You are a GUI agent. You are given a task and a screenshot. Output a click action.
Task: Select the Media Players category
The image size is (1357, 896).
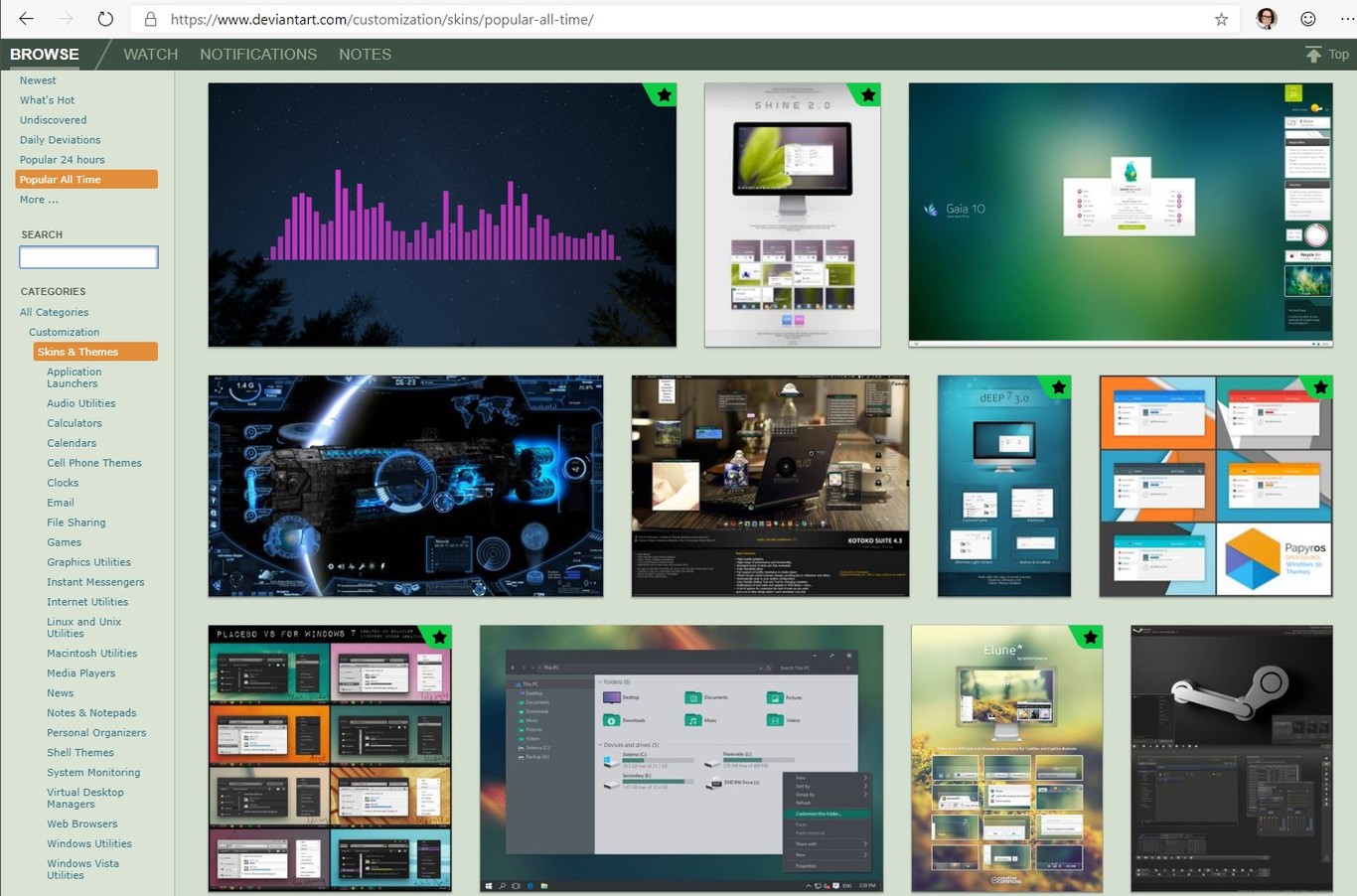(x=80, y=673)
